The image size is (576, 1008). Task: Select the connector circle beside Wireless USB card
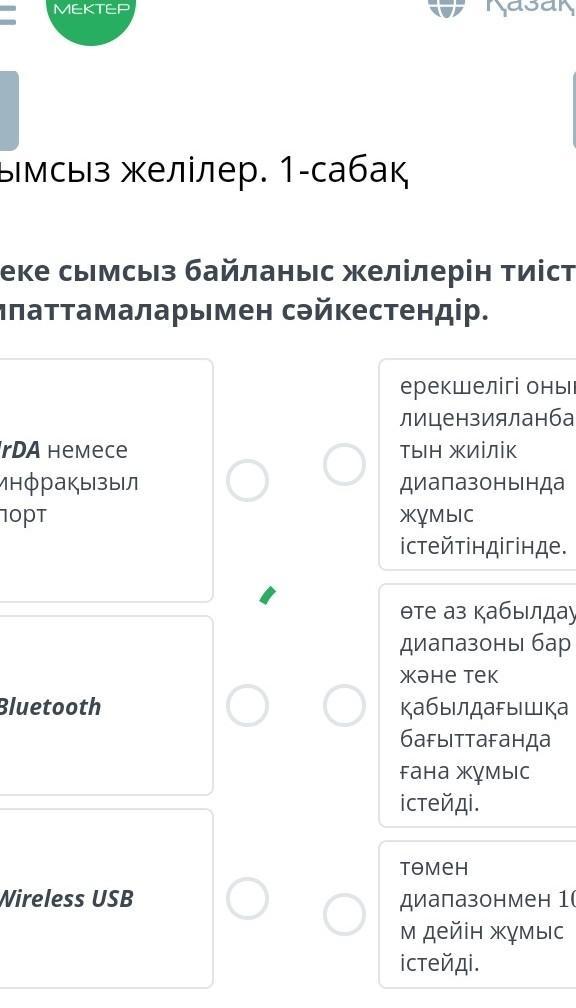pyautogui.click(x=247, y=898)
